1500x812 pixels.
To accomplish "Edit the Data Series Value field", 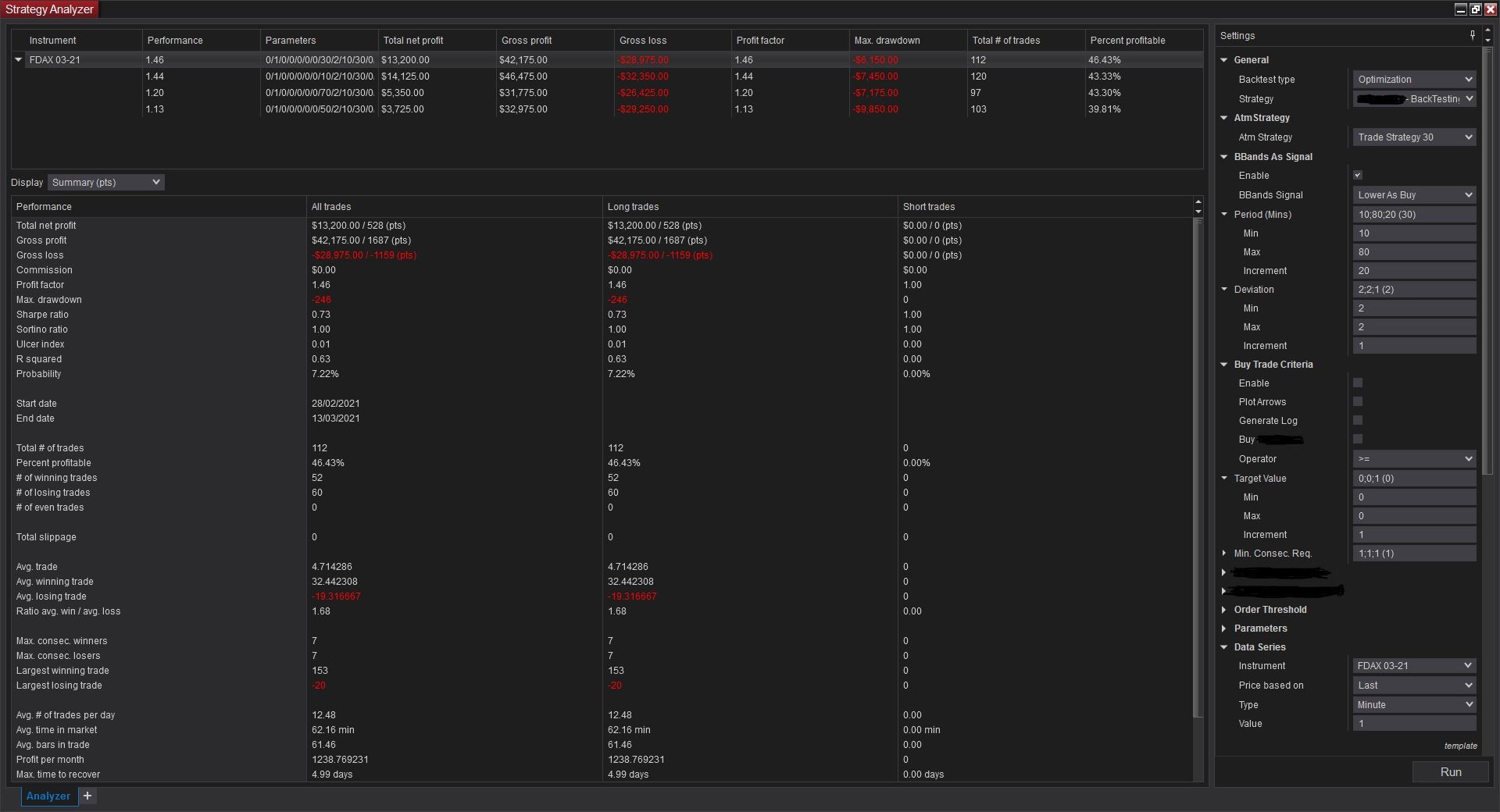I will pyautogui.click(x=1414, y=724).
